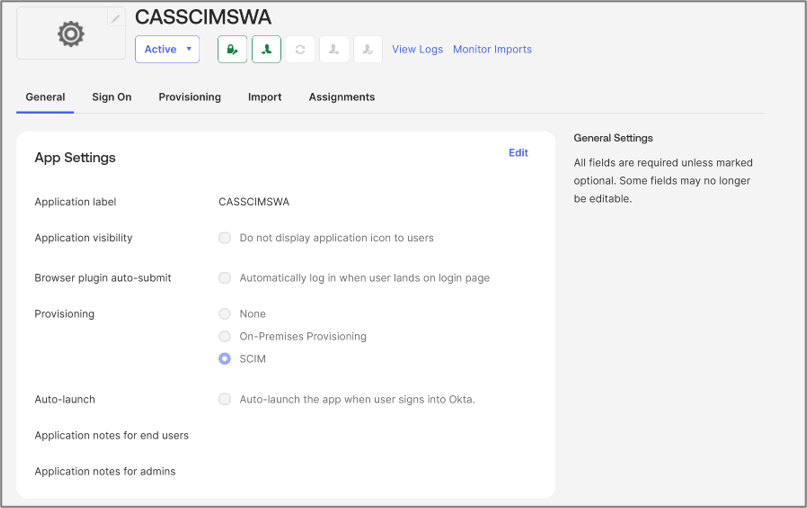Image resolution: width=807 pixels, height=508 pixels.
Task: Select On-Premises Provisioning radio button
Action: (x=224, y=337)
